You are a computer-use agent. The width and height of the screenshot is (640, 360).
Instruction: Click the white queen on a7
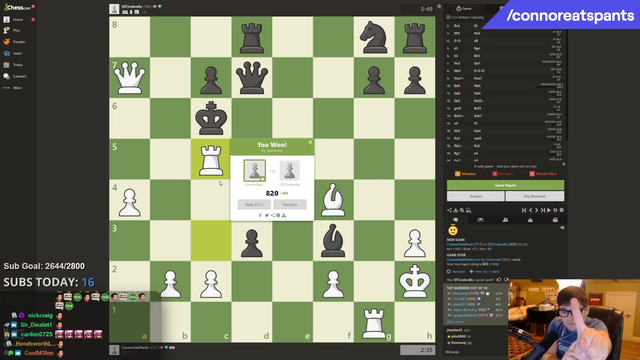pyautogui.click(x=130, y=78)
